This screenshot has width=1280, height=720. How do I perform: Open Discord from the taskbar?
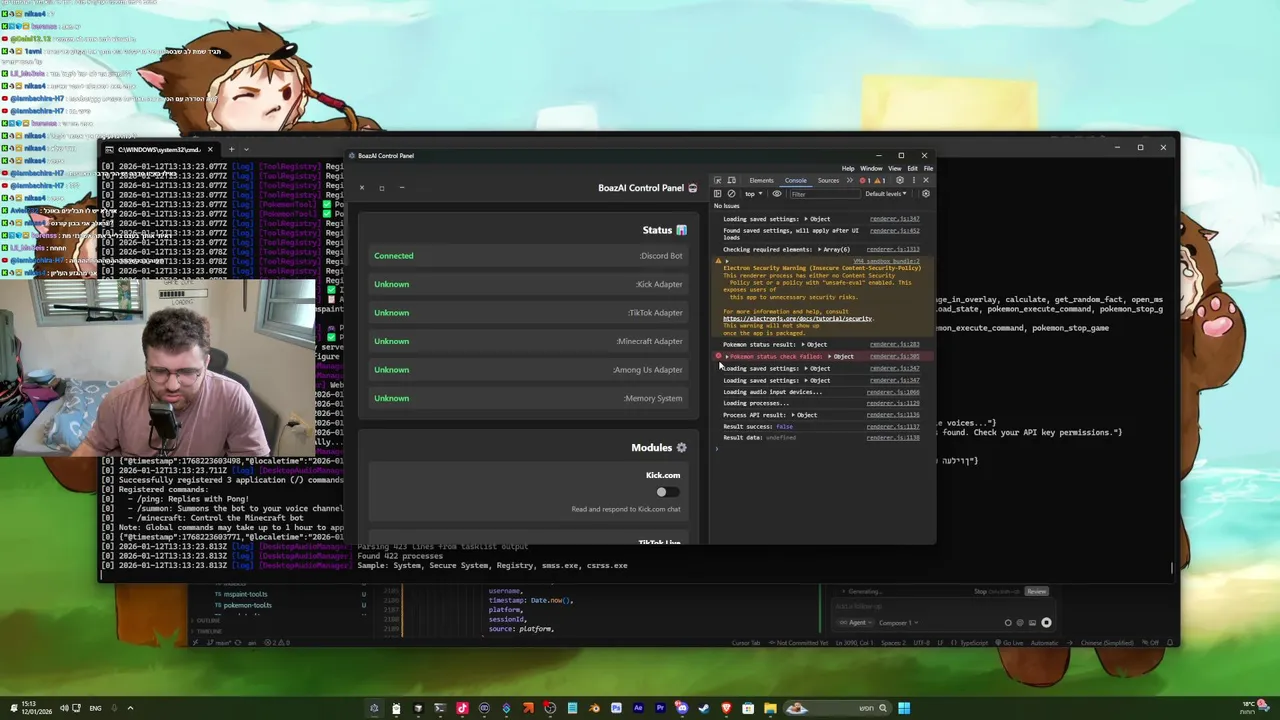[x=682, y=708]
